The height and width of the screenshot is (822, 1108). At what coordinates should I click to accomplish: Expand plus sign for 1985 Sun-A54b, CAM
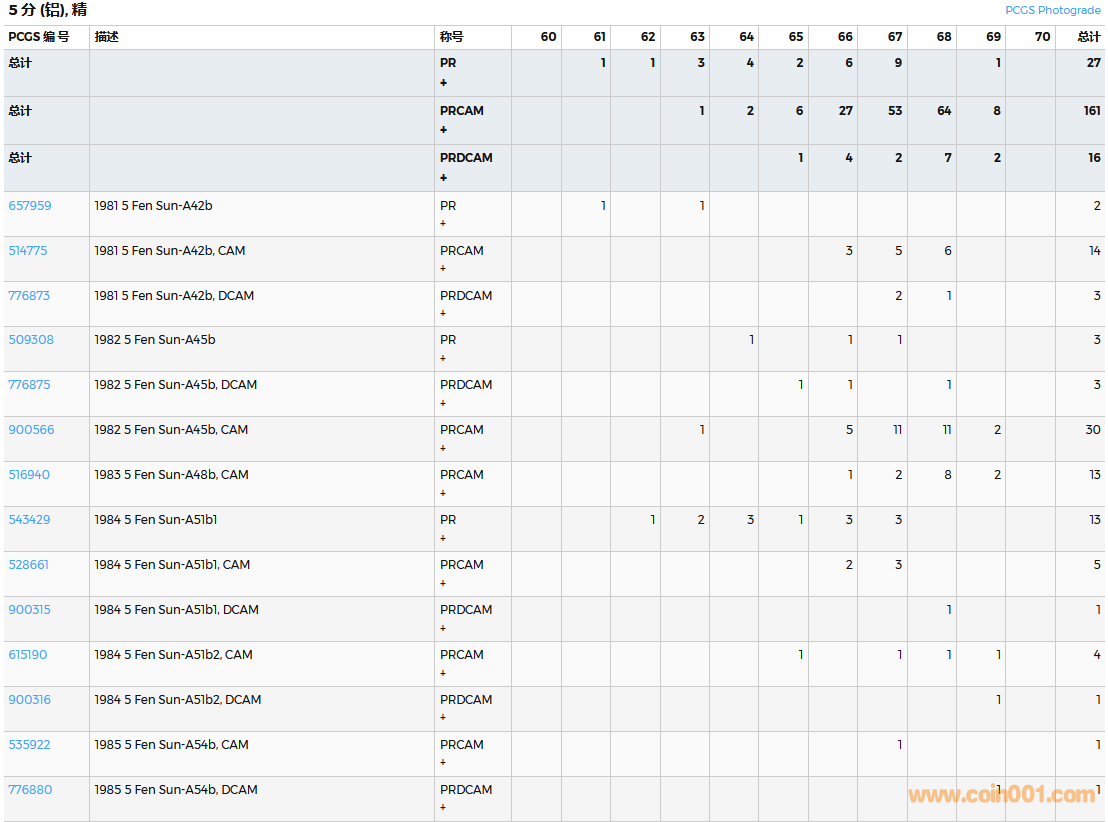444,763
